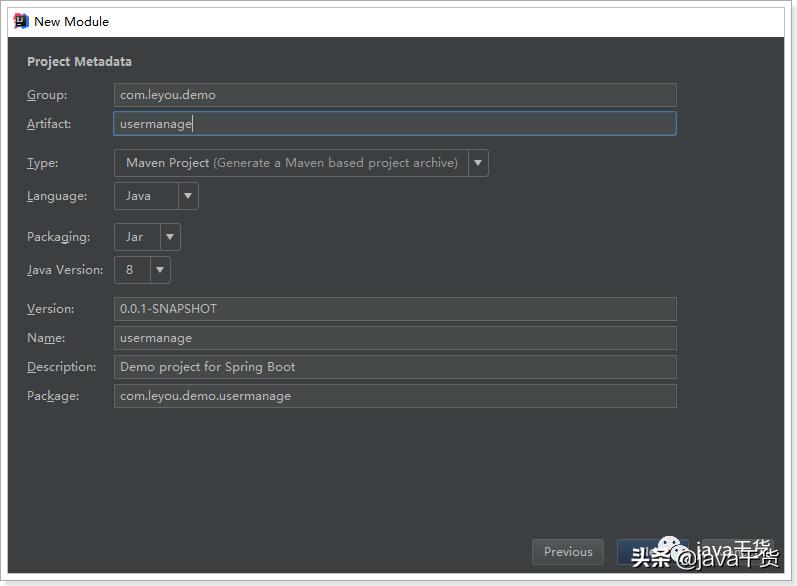Viewport: 797px width, 586px height.
Task: Click the Previous button
Action: coord(568,552)
